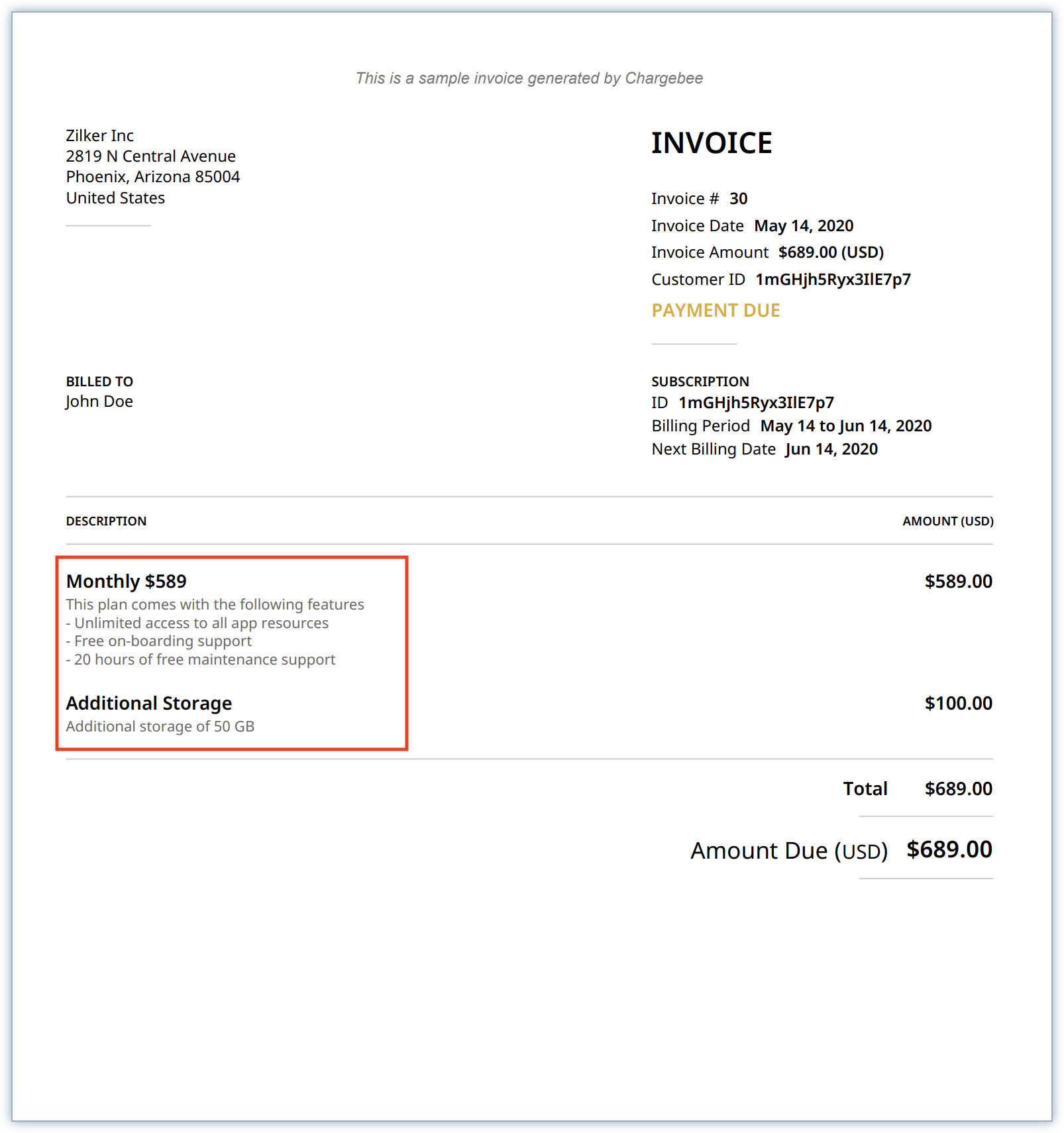This screenshot has width=1064, height=1133.
Task: Click the Monthly $589 line item title
Action: coord(126,582)
